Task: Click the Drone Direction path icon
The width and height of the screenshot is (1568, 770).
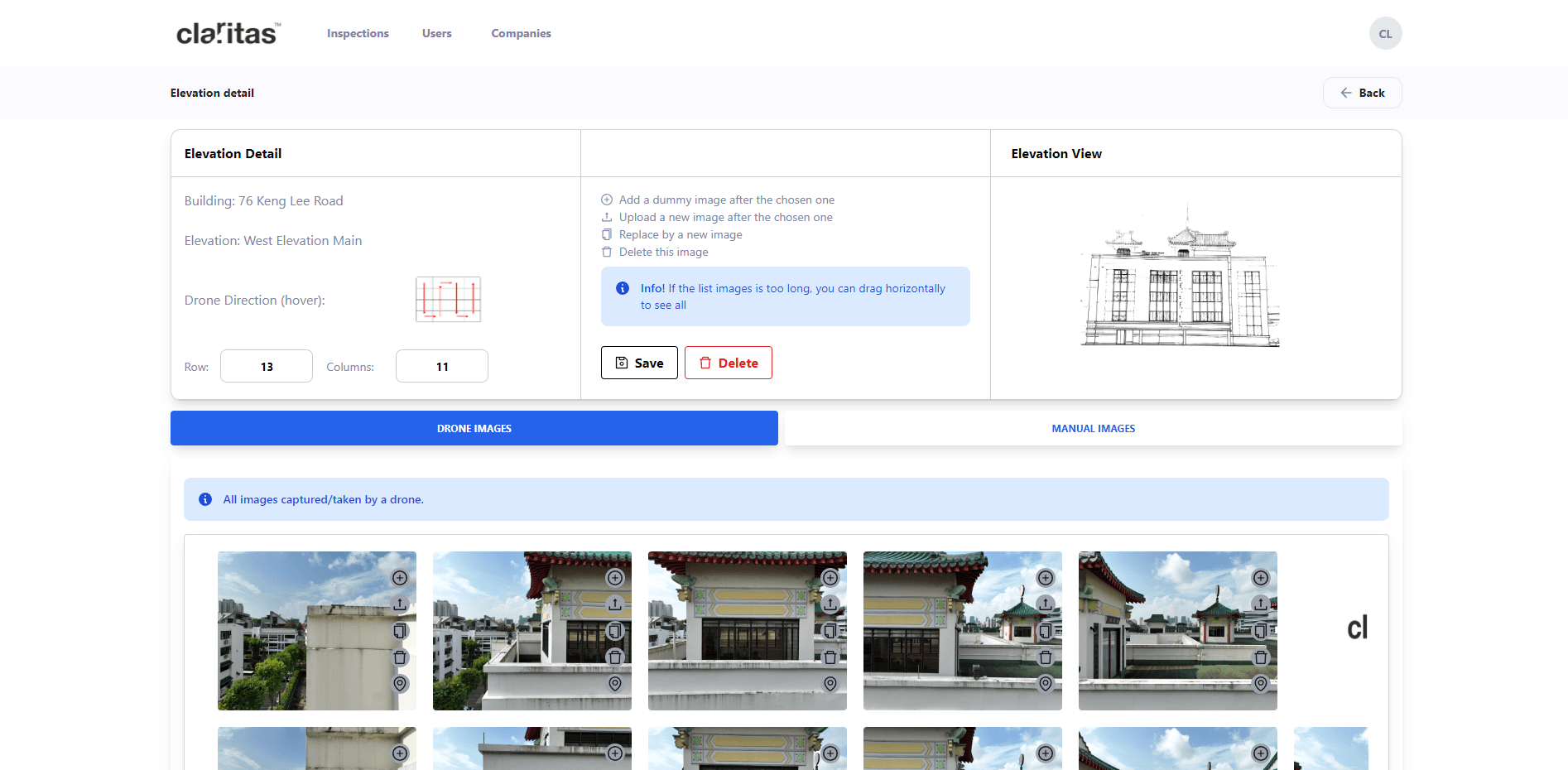Action: click(448, 299)
